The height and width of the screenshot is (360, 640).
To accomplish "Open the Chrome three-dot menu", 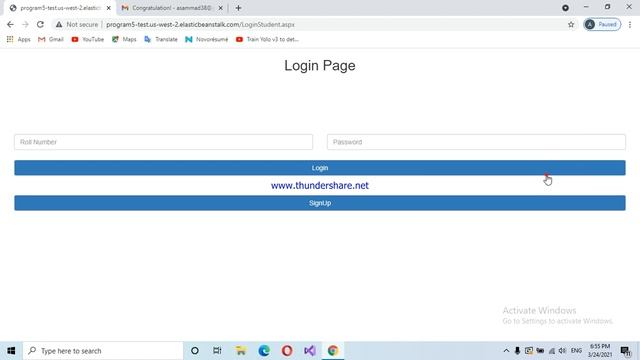I will pyautogui.click(x=630, y=24).
